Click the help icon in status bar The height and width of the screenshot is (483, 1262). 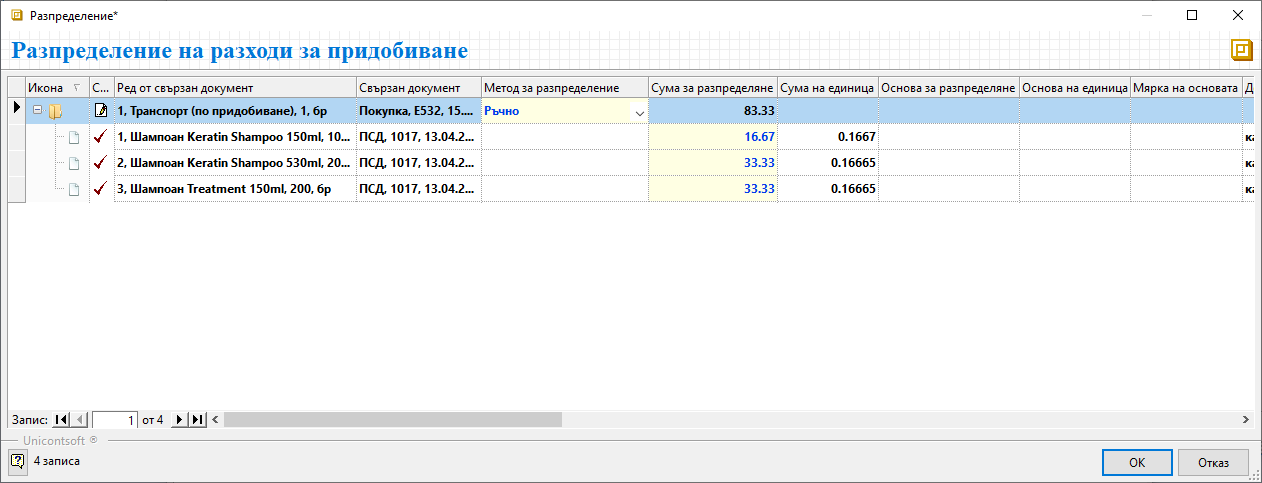click(x=17, y=461)
